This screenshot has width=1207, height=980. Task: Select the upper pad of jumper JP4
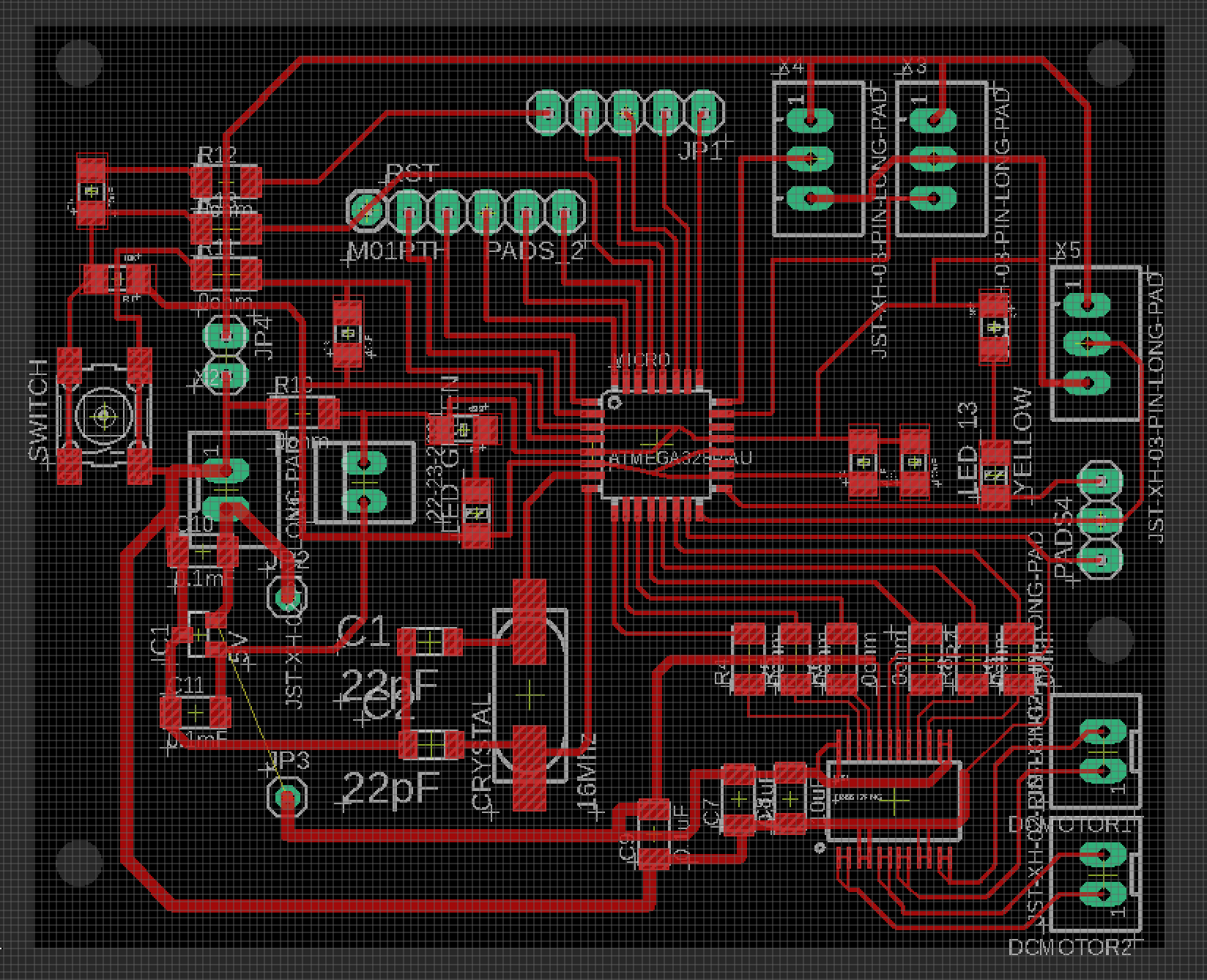coord(225,337)
